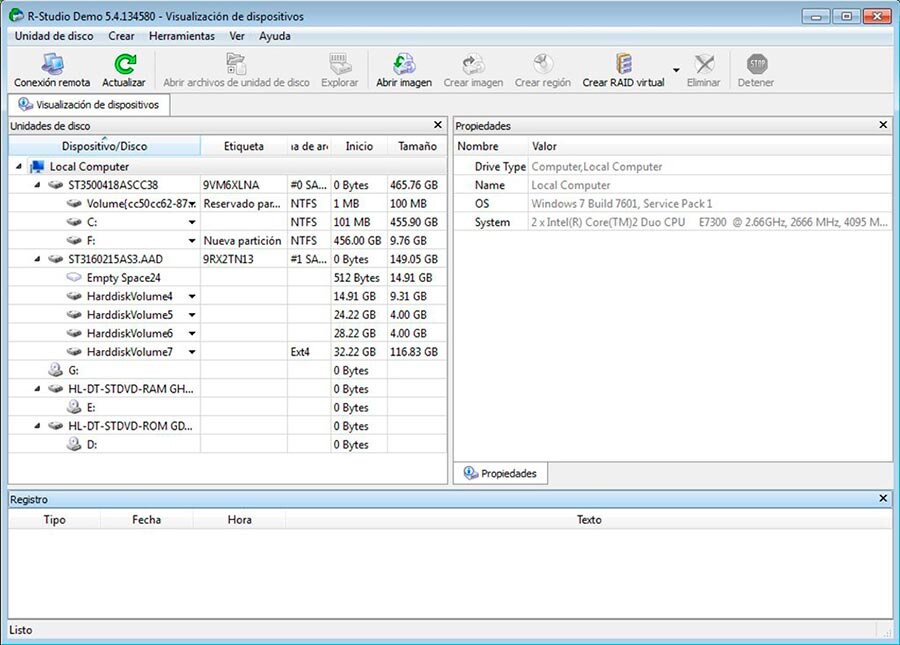The height and width of the screenshot is (645, 900).
Task: Select the Explorar toolbar icon
Action: [x=340, y=64]
